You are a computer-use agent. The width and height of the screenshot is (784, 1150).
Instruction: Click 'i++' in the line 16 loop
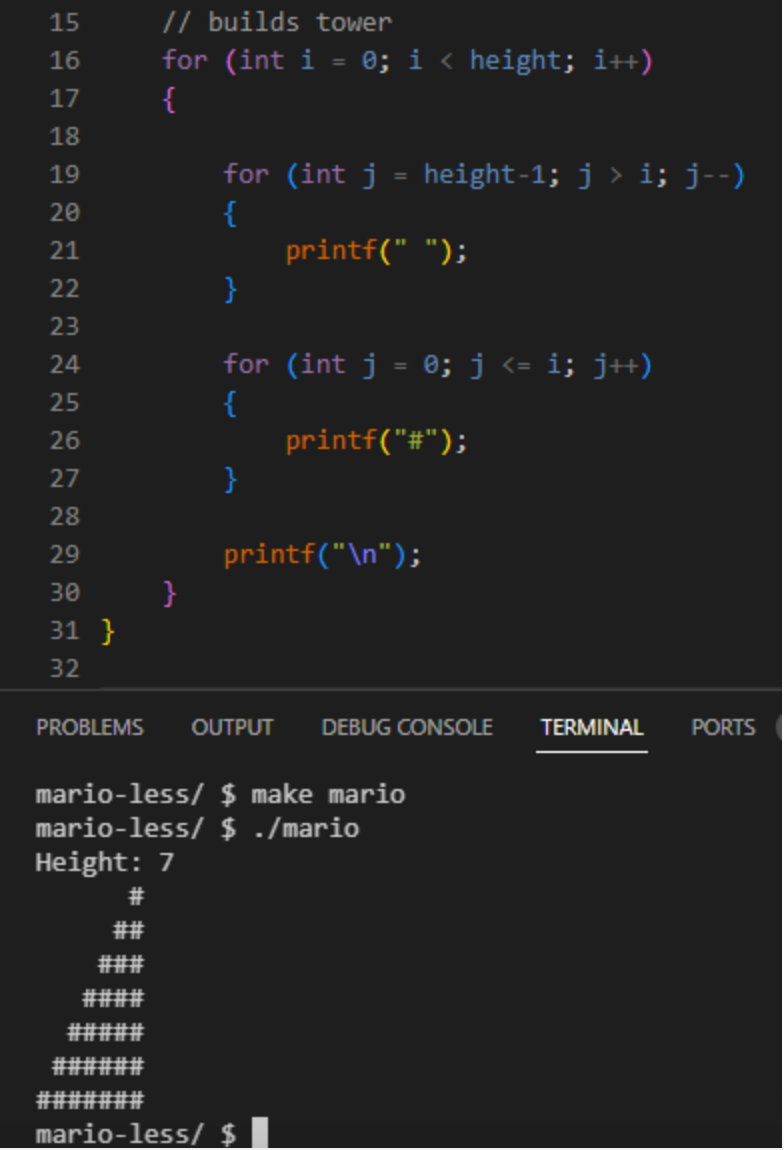(x=615, y=60)
